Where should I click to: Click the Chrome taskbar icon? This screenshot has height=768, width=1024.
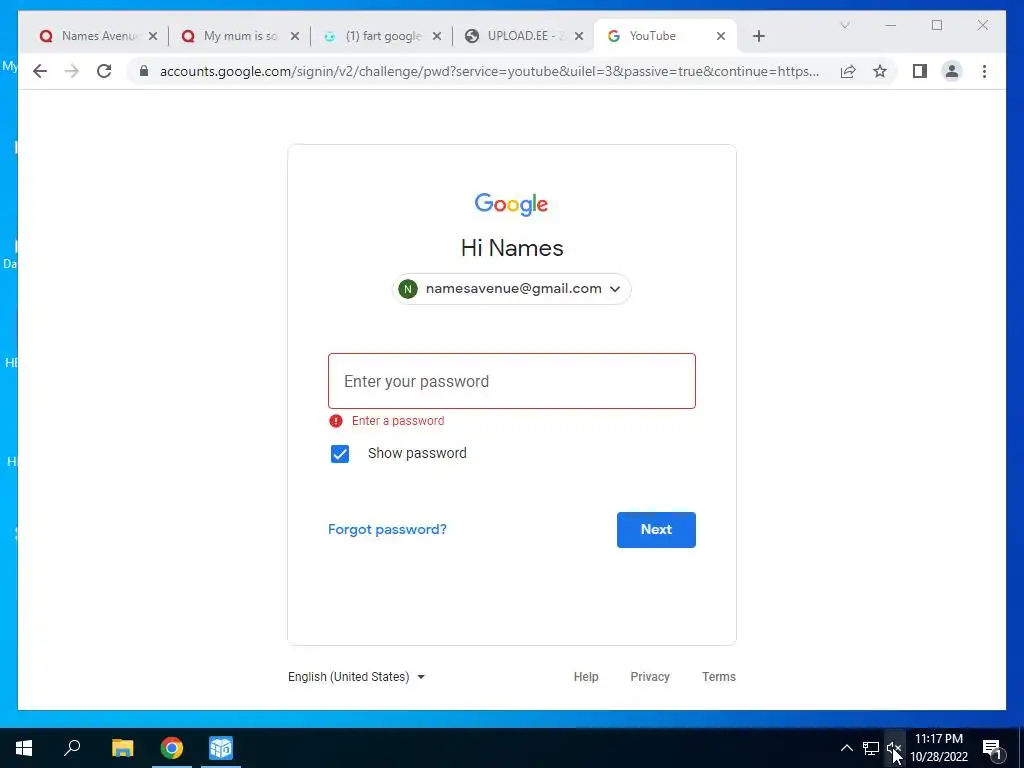coord(172,748)
